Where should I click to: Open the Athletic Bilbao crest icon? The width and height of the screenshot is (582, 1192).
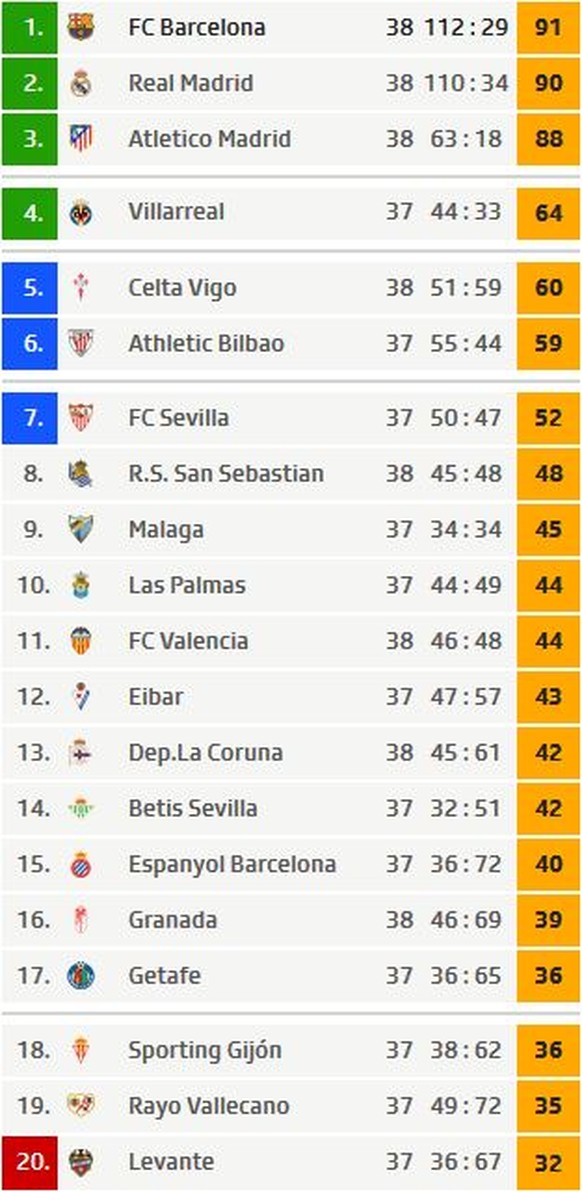click(x=81, y=344)
